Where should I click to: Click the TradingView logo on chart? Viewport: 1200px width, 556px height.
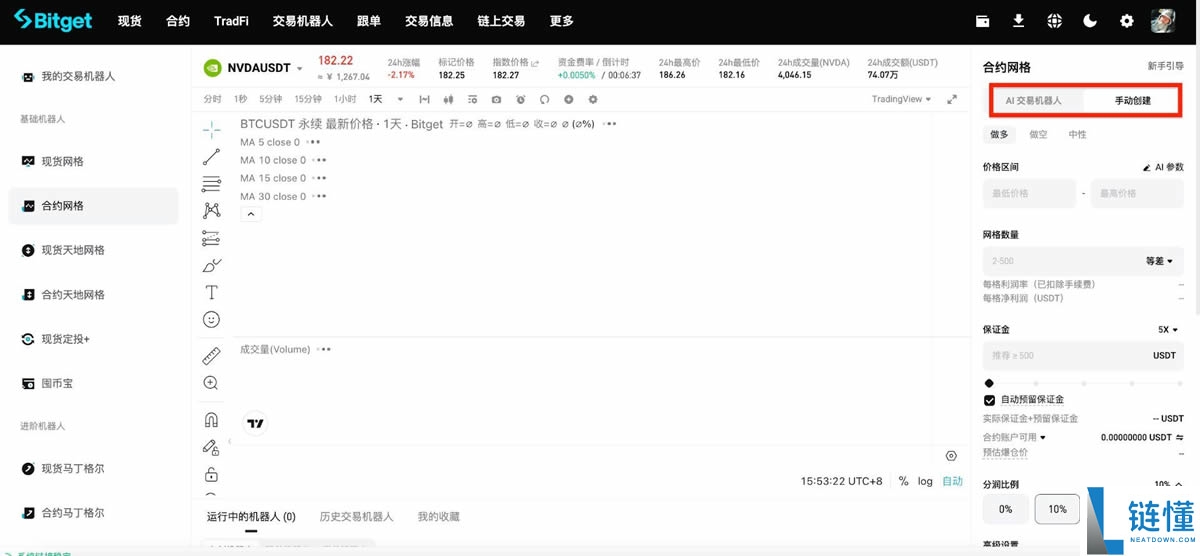256,423
